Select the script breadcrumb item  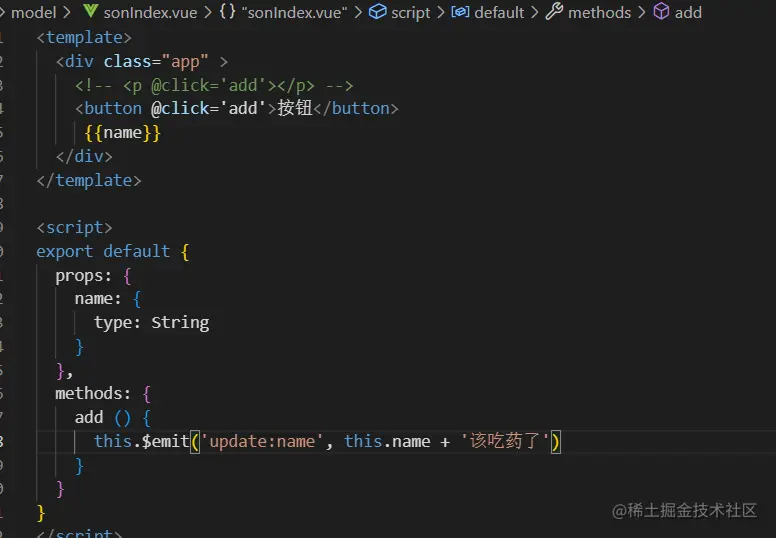coord(410,13)
